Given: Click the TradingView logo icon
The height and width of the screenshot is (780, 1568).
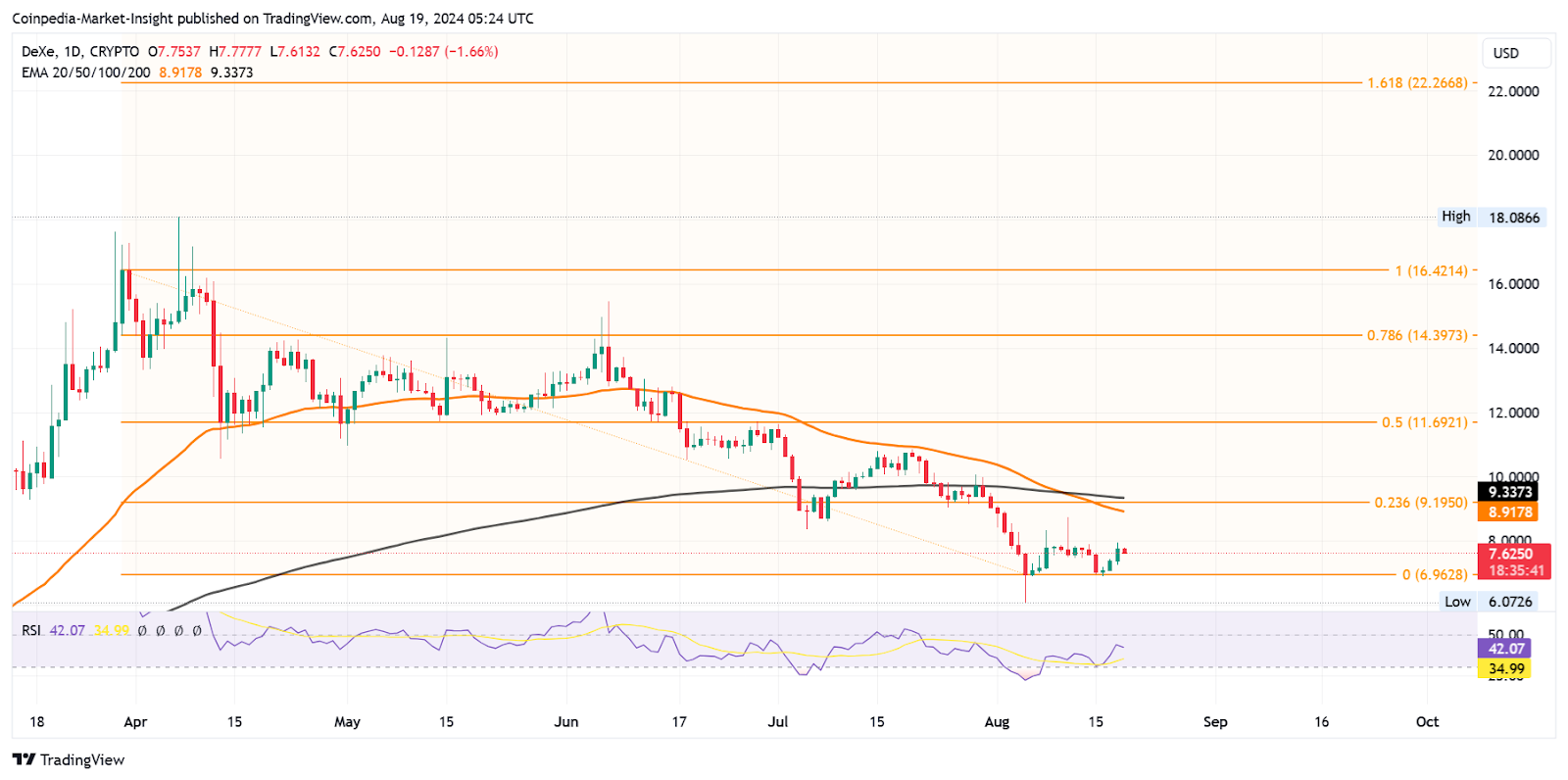Looking at the screenshot, I should (24, 759).
